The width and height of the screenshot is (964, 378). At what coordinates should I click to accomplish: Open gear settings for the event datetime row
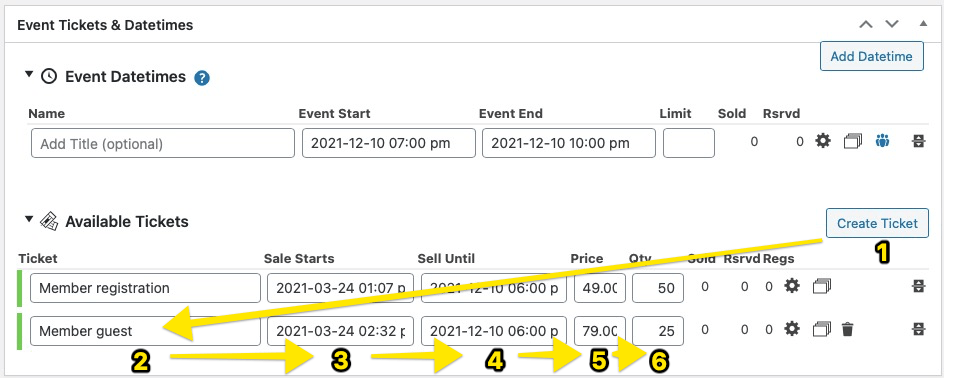tap(823, 141)
